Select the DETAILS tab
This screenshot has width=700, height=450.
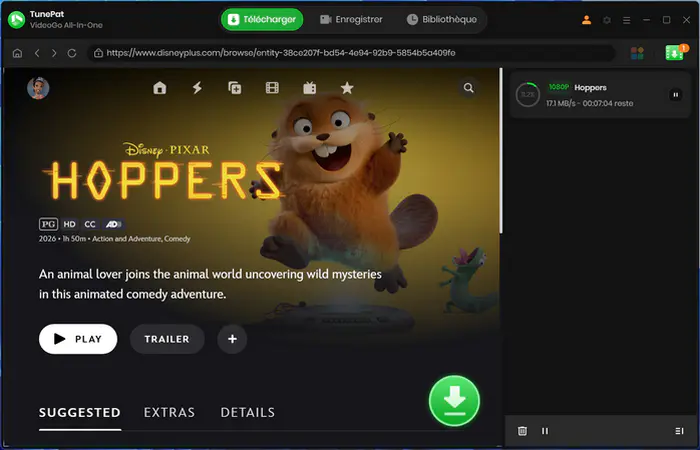[x=248, y=412]
